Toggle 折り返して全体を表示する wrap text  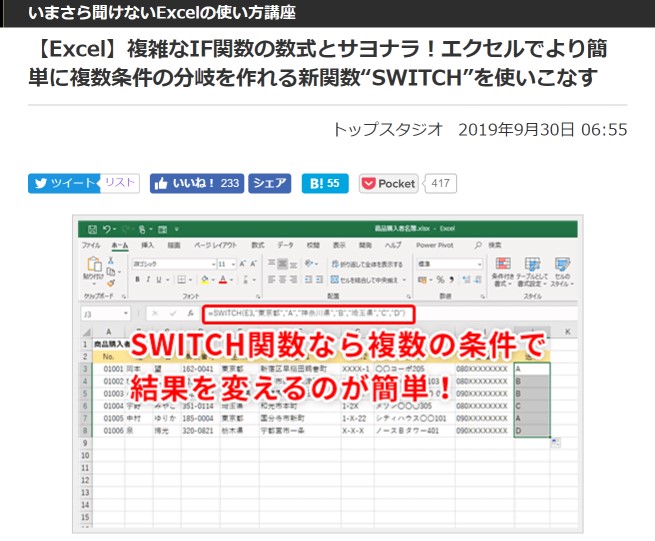[367, 264]
